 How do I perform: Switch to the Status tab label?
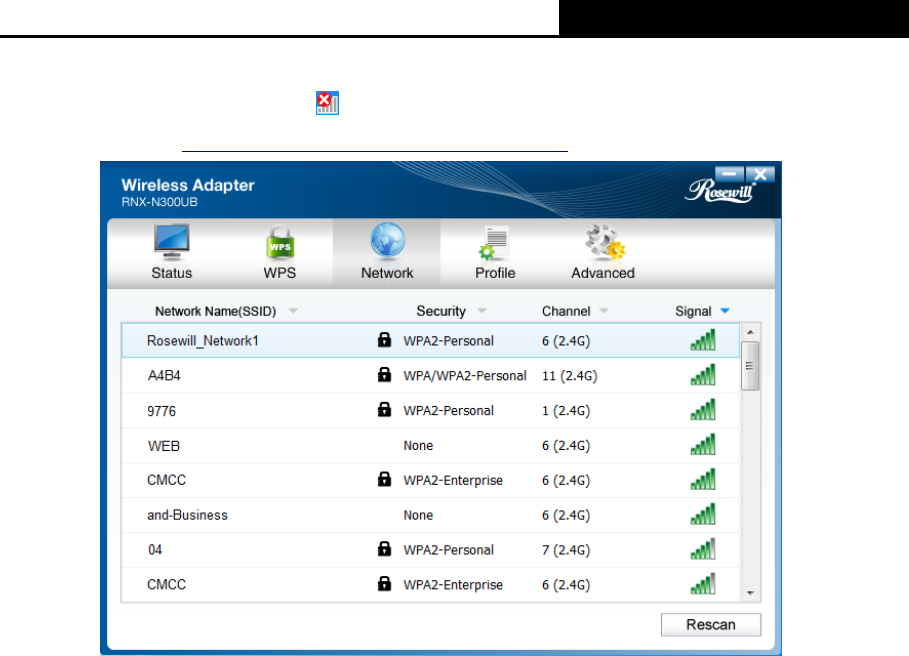pyautogui.click(x=172, y=273)
